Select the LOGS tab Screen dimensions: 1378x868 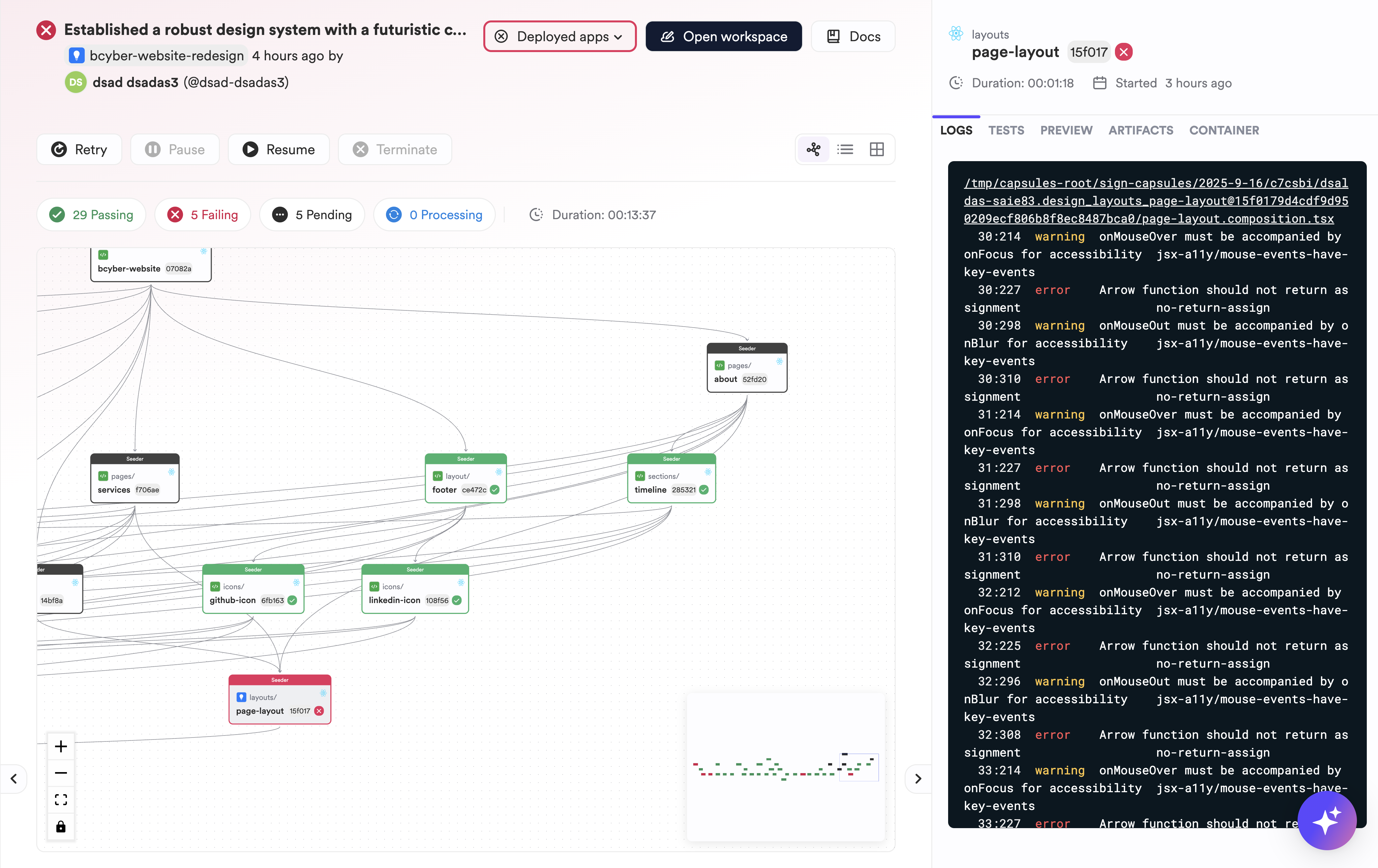(x=956, y=130)
